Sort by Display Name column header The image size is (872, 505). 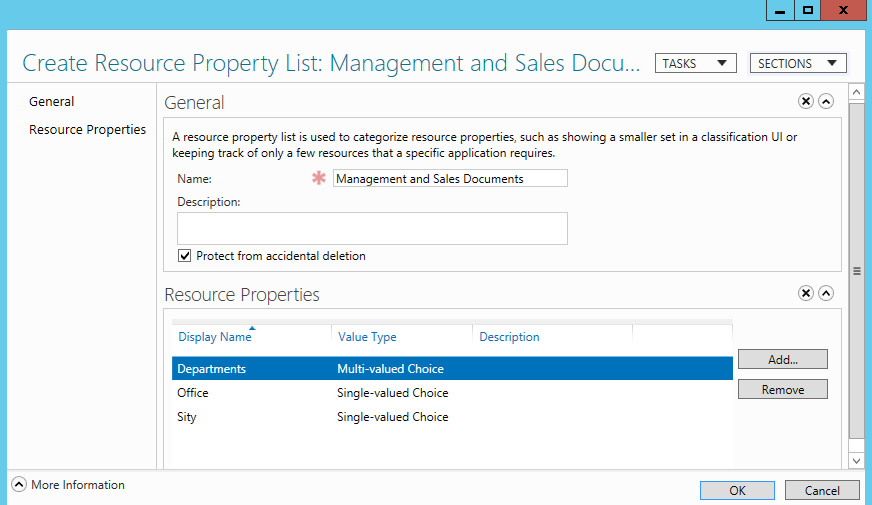pos(215,337)
